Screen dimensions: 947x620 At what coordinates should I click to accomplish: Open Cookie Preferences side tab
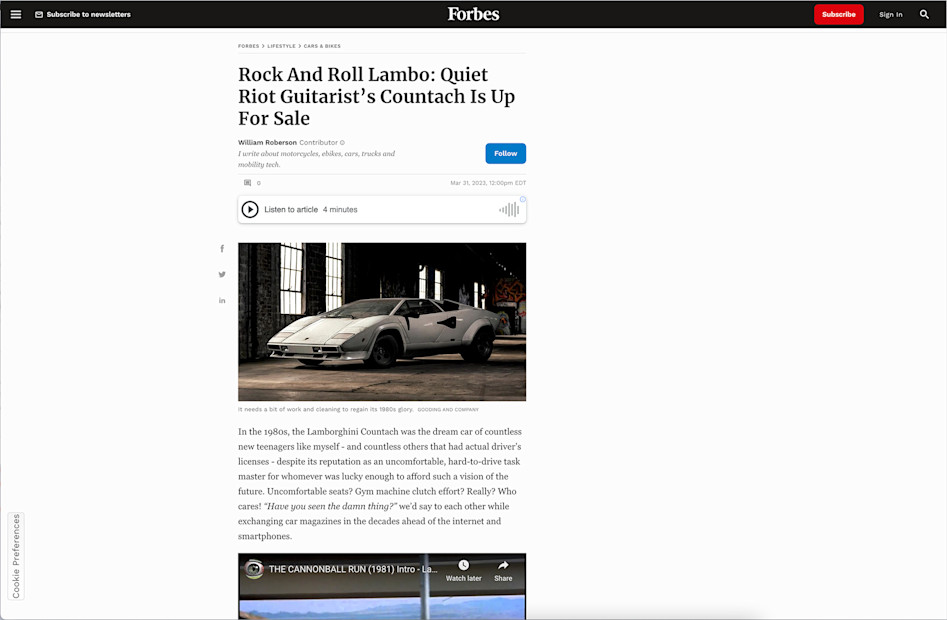tap(16, 556)
